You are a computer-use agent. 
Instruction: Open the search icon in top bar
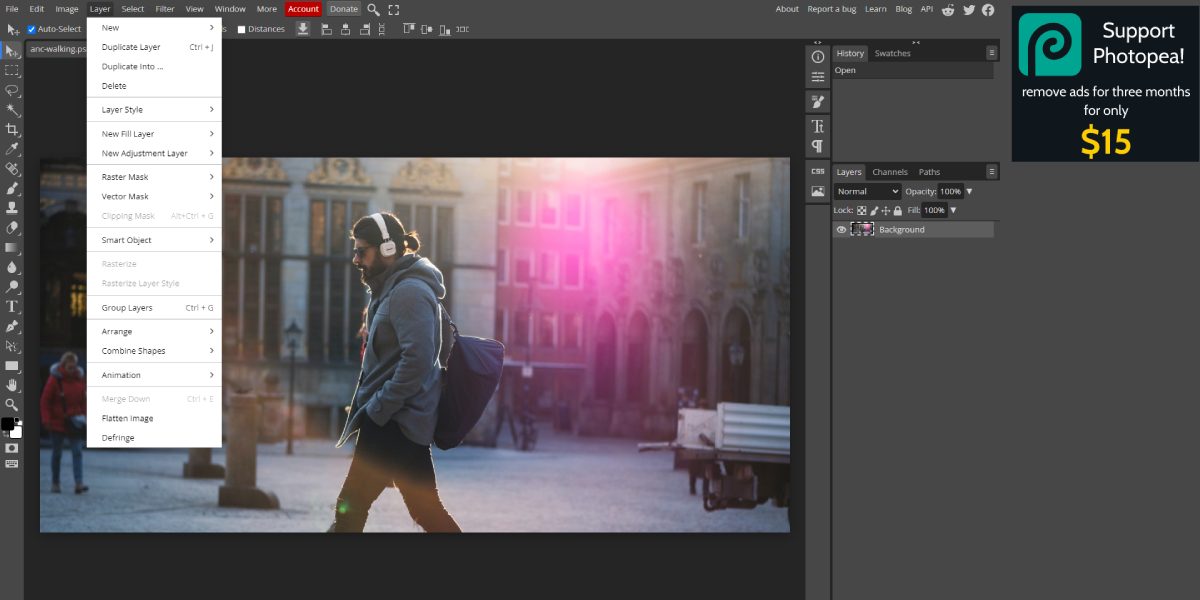[x=371, y=8]
